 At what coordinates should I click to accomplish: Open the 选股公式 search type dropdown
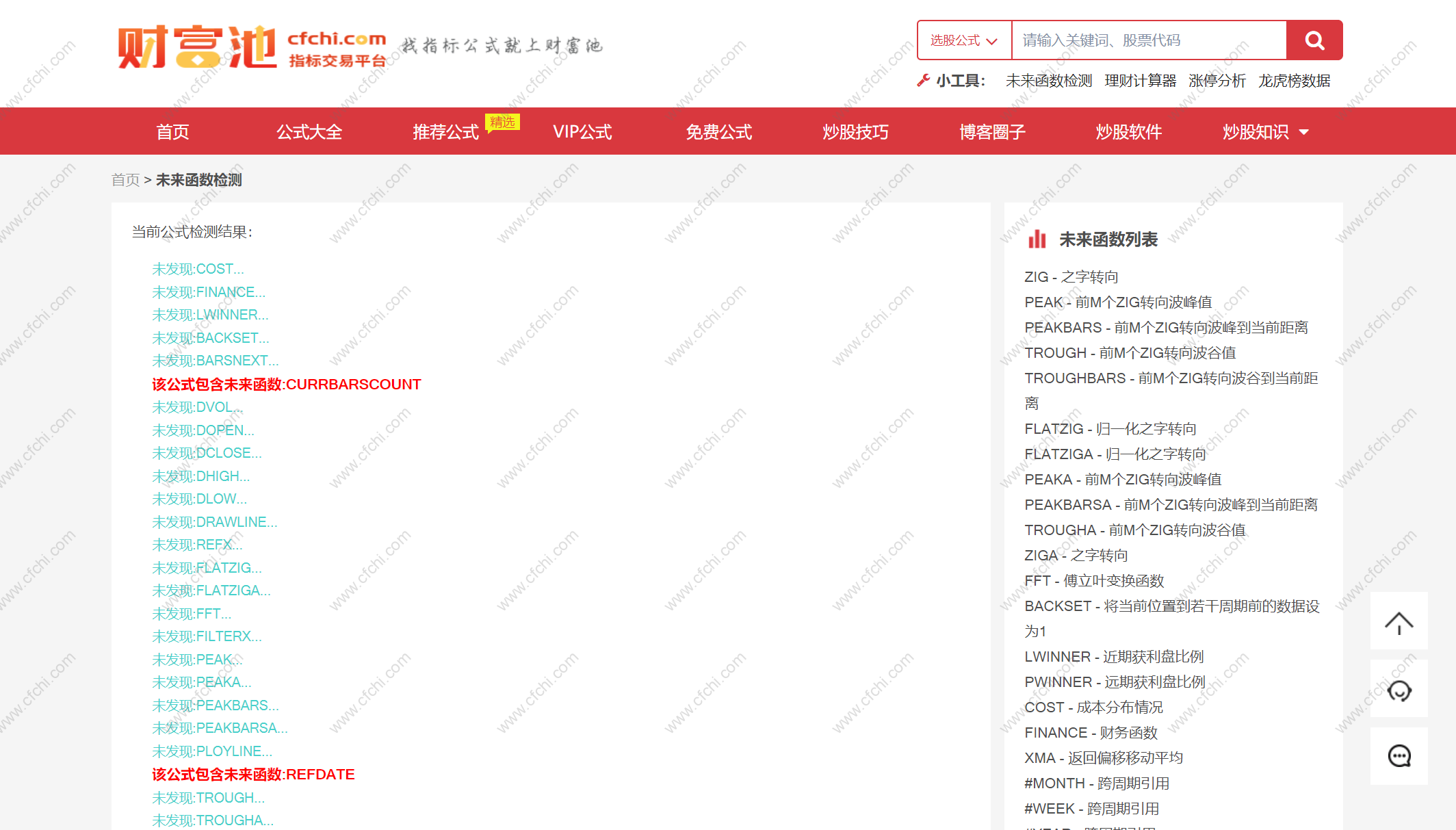[x=963, y=40]
